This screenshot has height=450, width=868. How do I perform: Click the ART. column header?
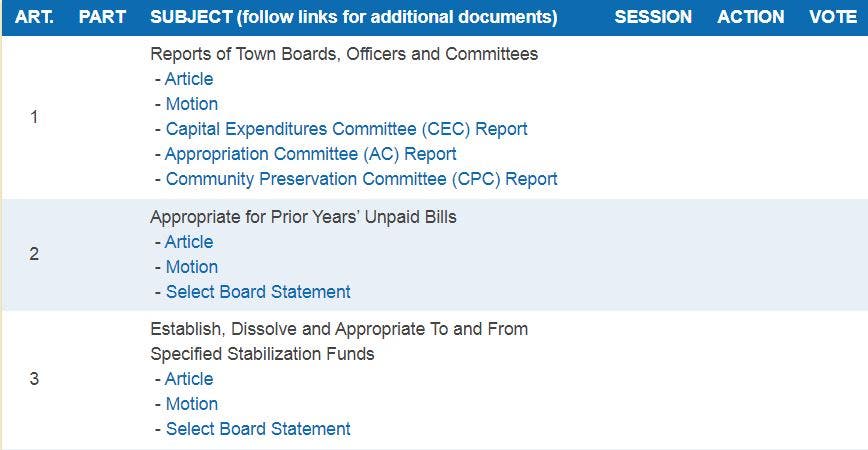[34, 17]
